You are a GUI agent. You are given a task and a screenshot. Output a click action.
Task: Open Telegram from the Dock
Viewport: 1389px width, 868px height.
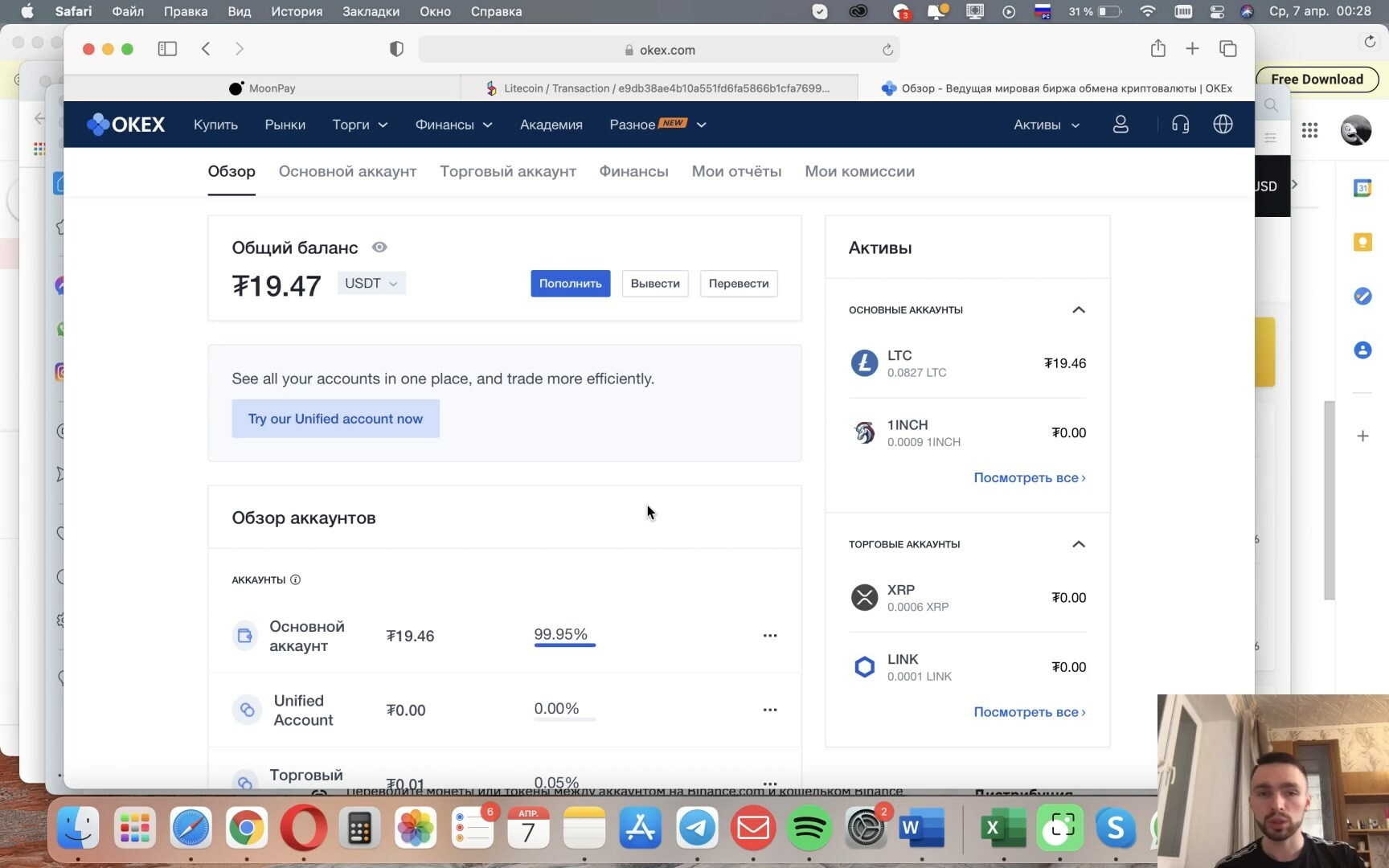click(697, 828)
